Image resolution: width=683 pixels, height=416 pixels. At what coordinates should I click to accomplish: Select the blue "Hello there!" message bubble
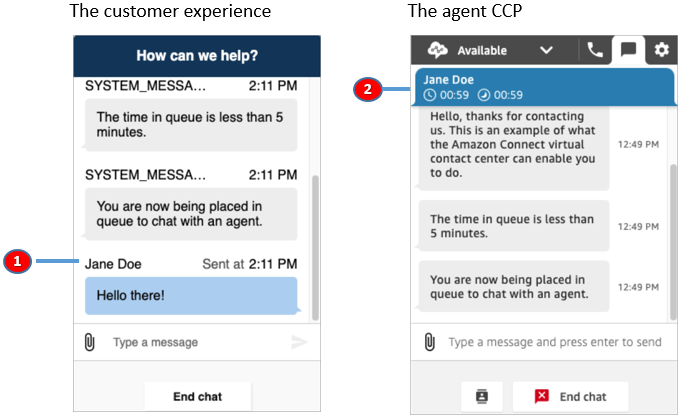(190, 296)
